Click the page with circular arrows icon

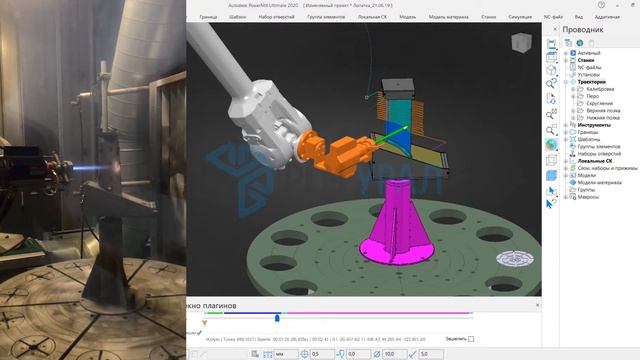551,98
